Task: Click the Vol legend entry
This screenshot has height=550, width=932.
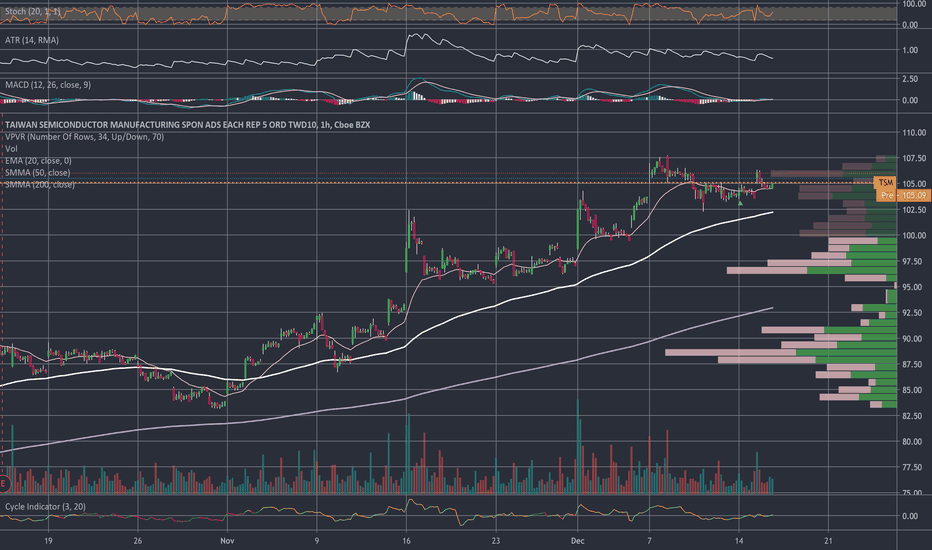Action: [x=11, y=149]
